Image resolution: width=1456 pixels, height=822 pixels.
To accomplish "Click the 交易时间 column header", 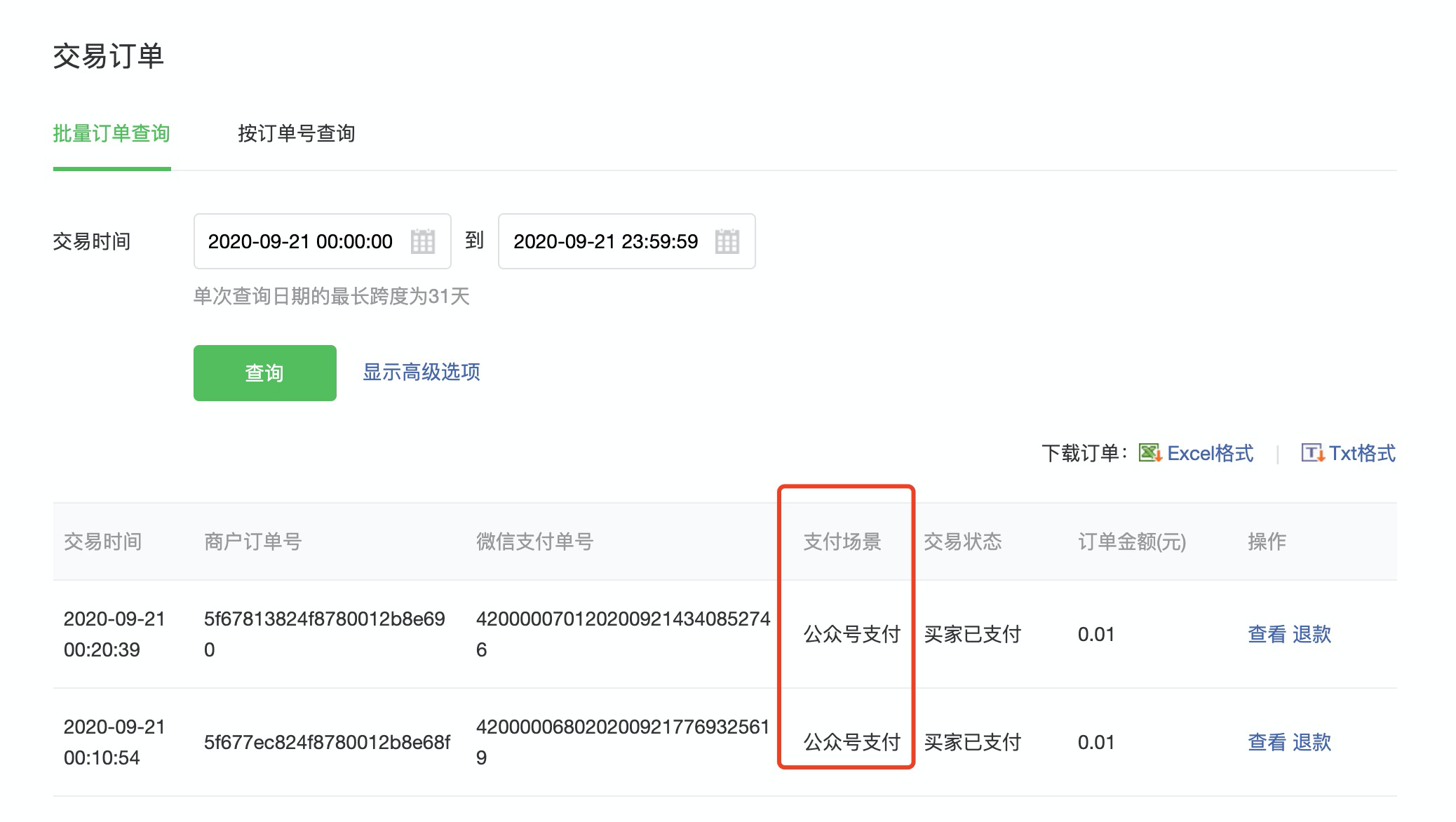I will click(x=102, y=541).
